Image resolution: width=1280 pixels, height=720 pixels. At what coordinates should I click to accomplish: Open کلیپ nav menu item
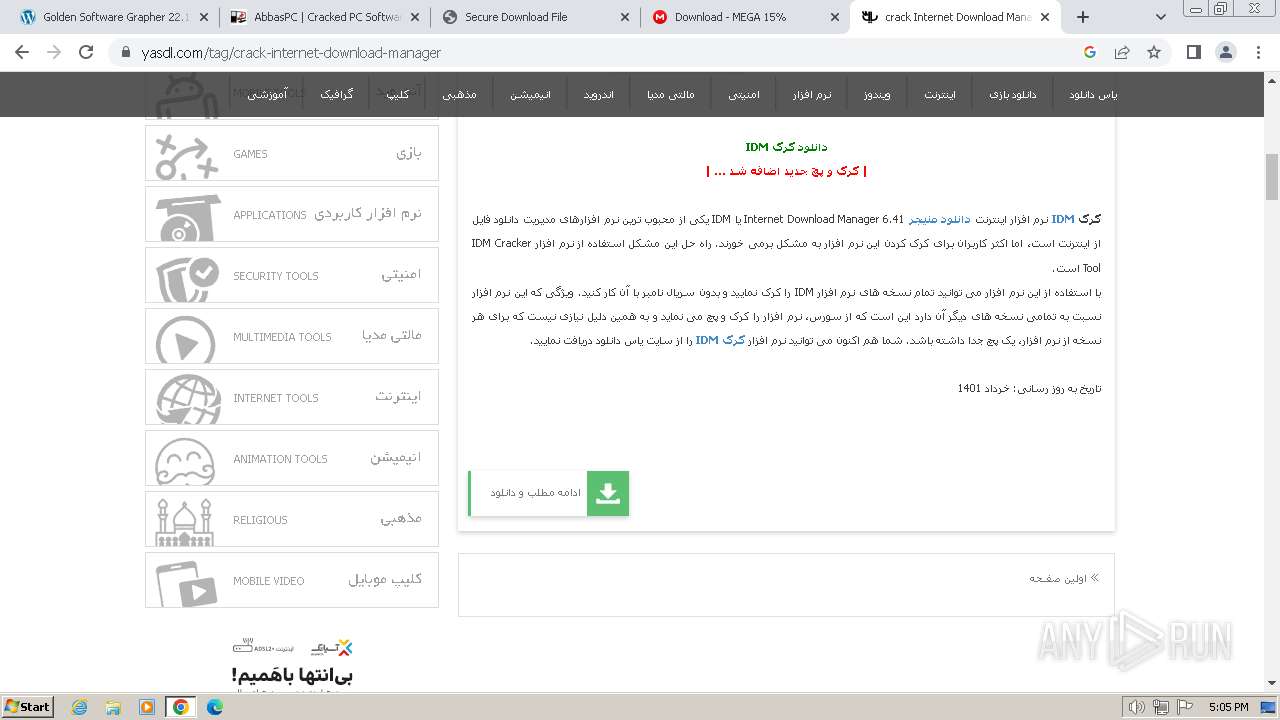pyautogui.click(x=398, y=94)
